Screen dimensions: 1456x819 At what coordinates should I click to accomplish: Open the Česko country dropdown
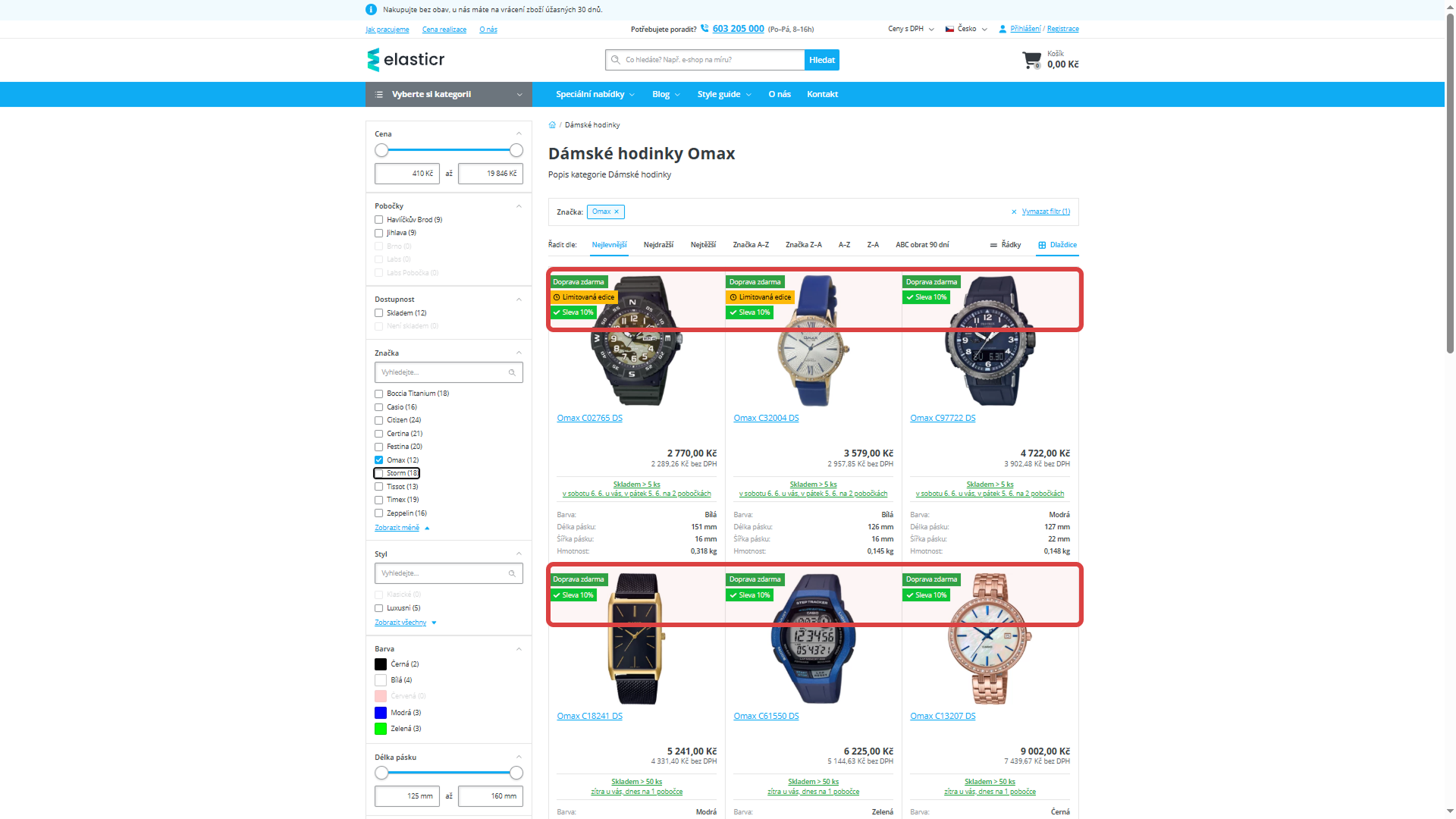tap(966, 29)
